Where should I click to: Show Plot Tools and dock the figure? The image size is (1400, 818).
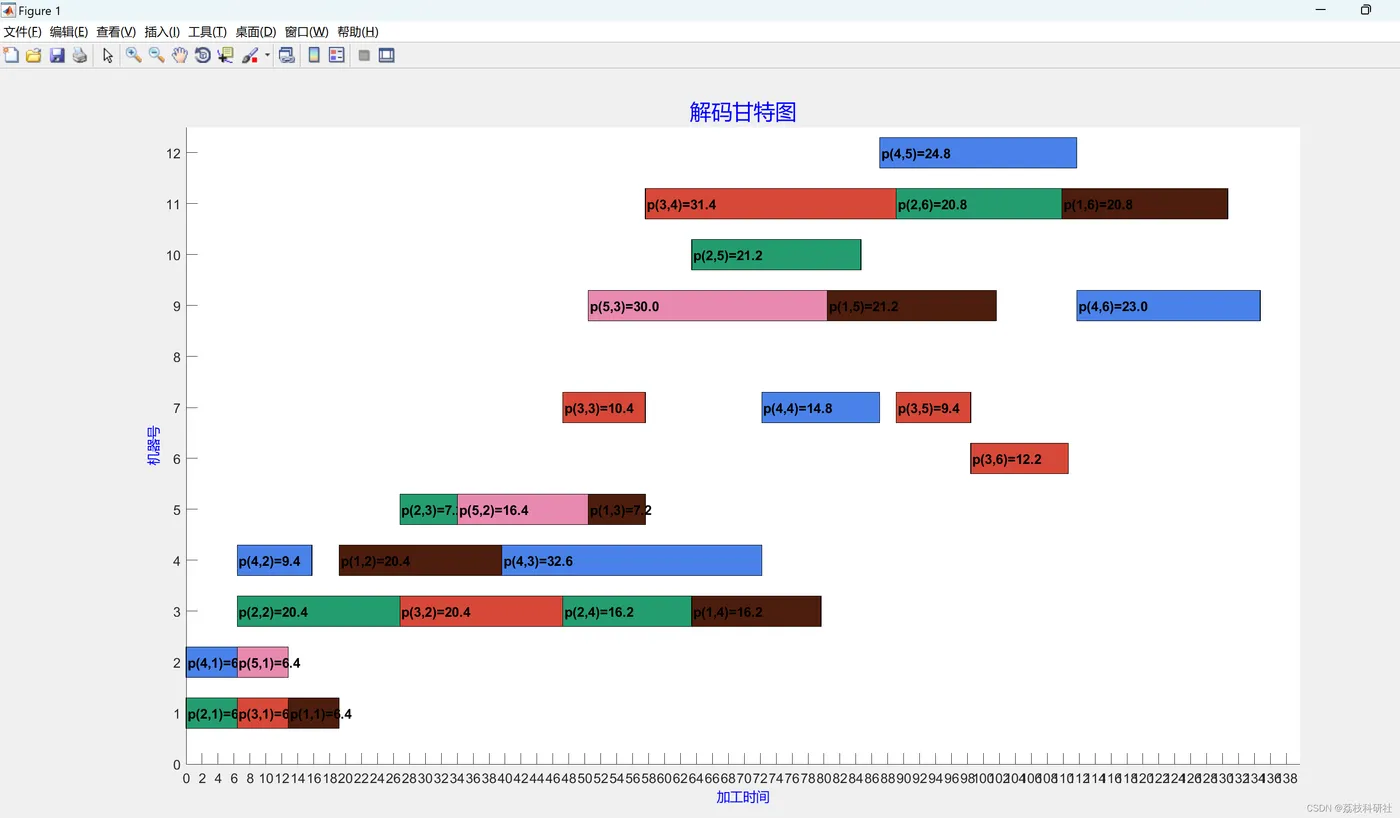coord(386,55)
